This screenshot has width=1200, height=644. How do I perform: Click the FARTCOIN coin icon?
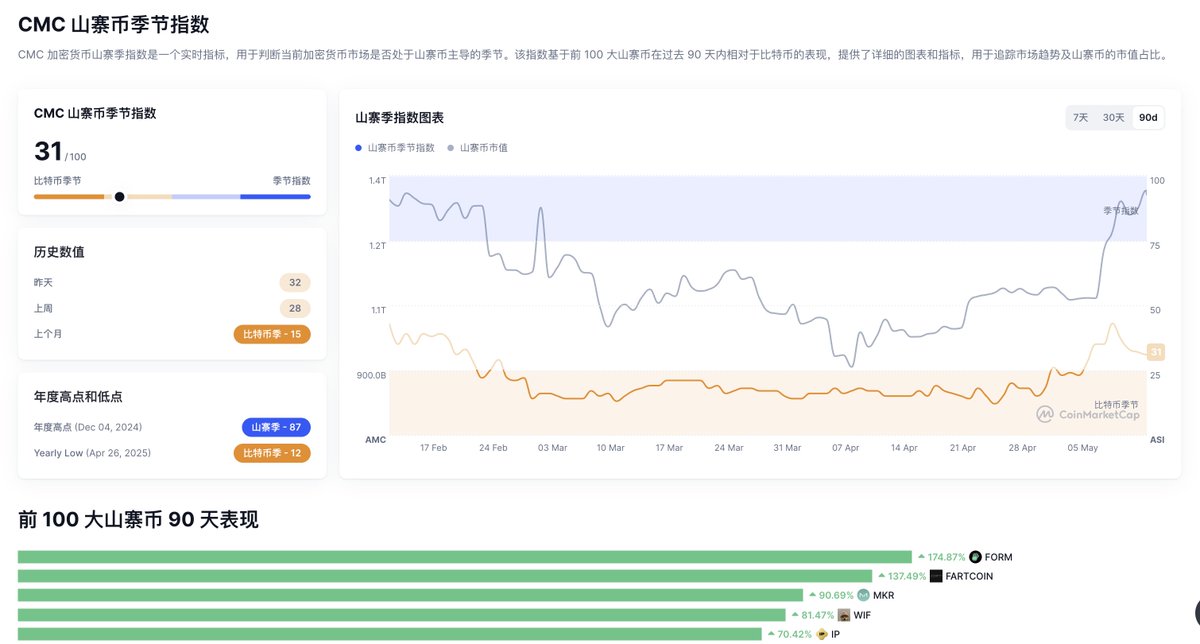(936, 576)
